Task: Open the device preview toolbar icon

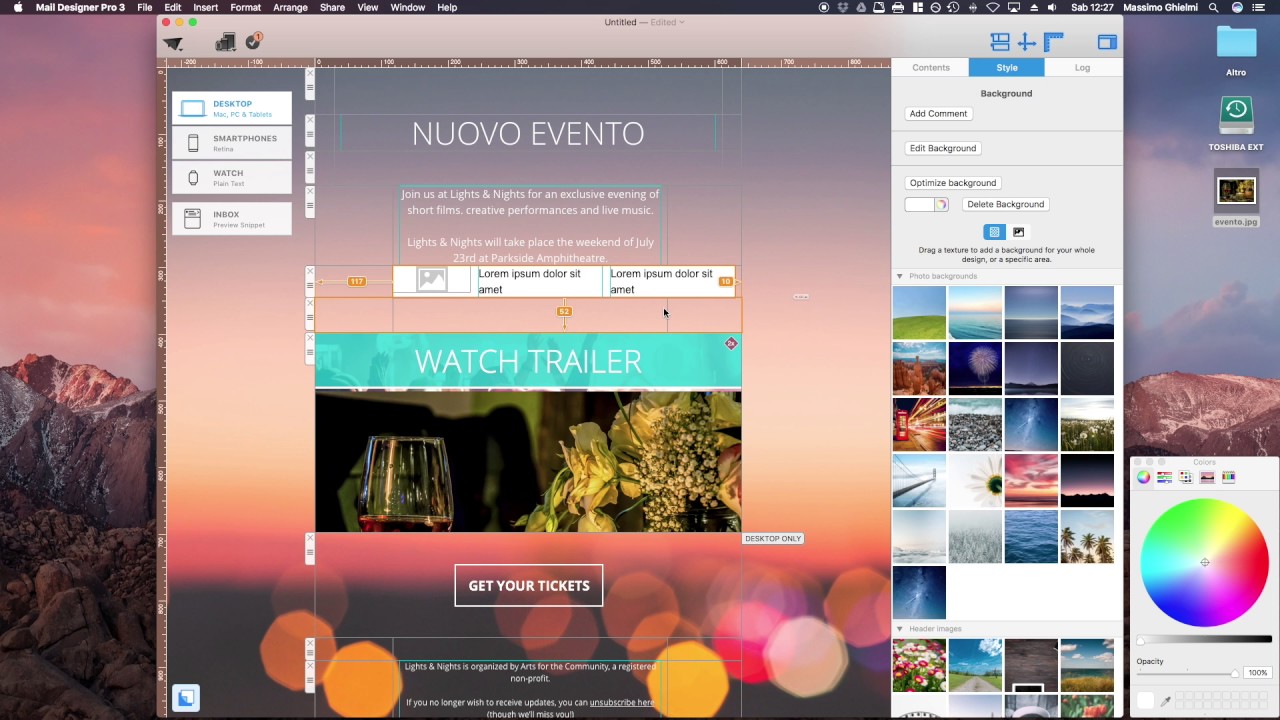Action: tap(226, 42)
